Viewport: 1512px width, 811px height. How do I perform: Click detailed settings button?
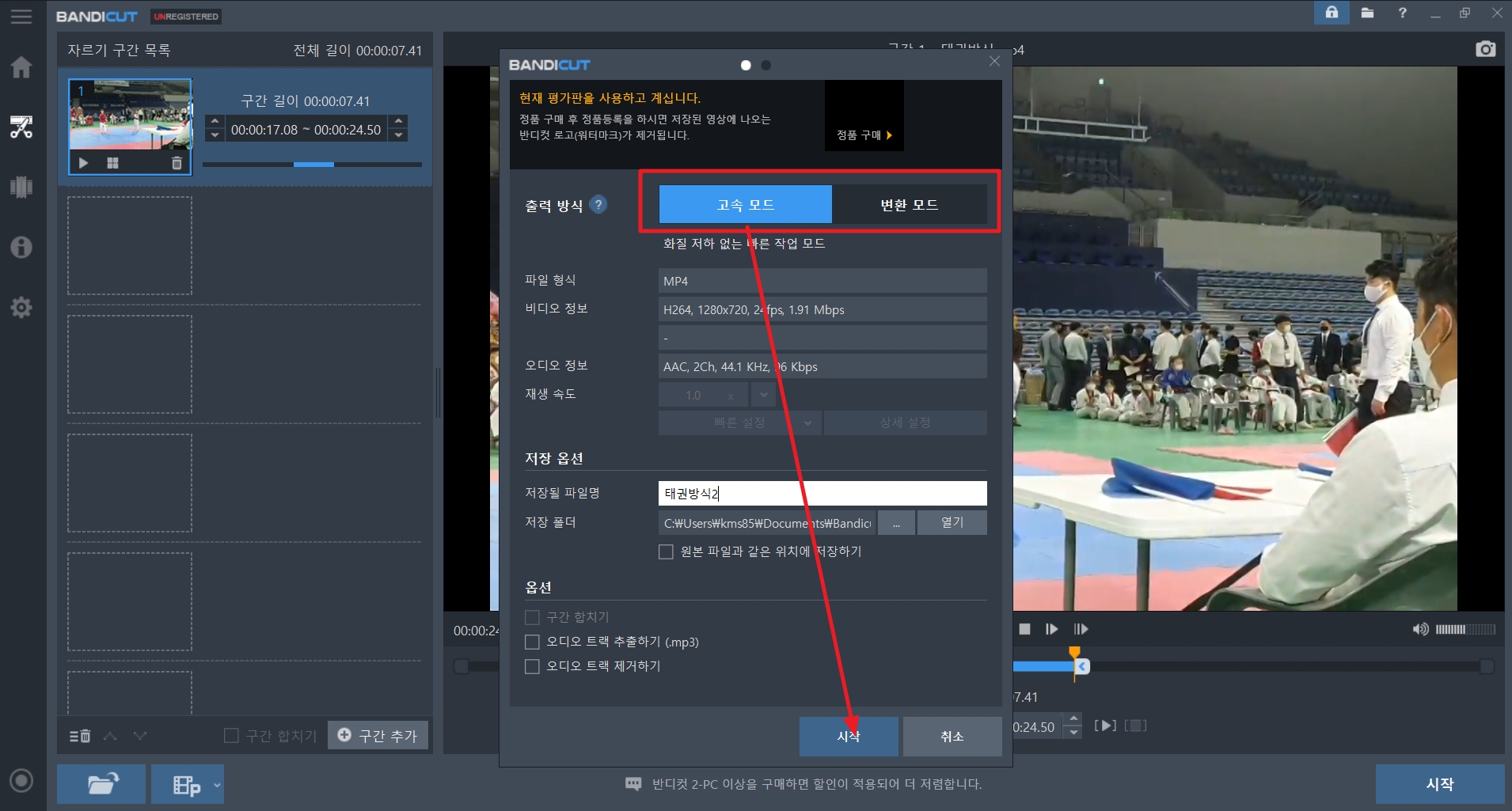pyautogui.click(x=905, y=423)
